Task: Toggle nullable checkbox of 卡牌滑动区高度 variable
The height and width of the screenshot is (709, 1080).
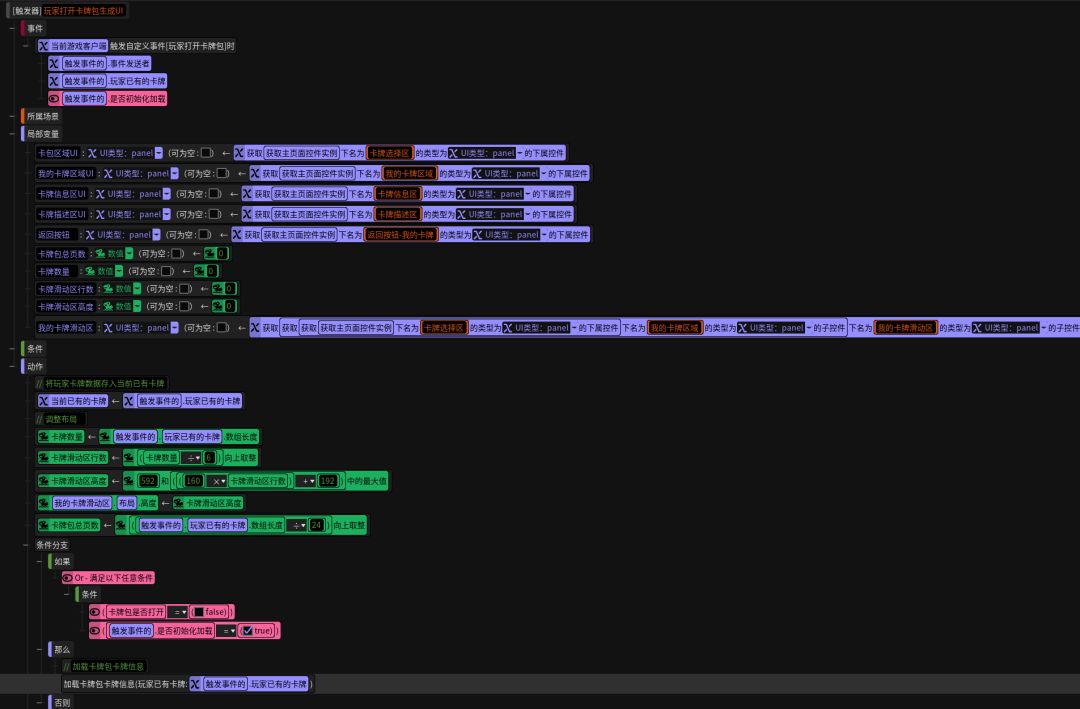Action: click(185, 306)
